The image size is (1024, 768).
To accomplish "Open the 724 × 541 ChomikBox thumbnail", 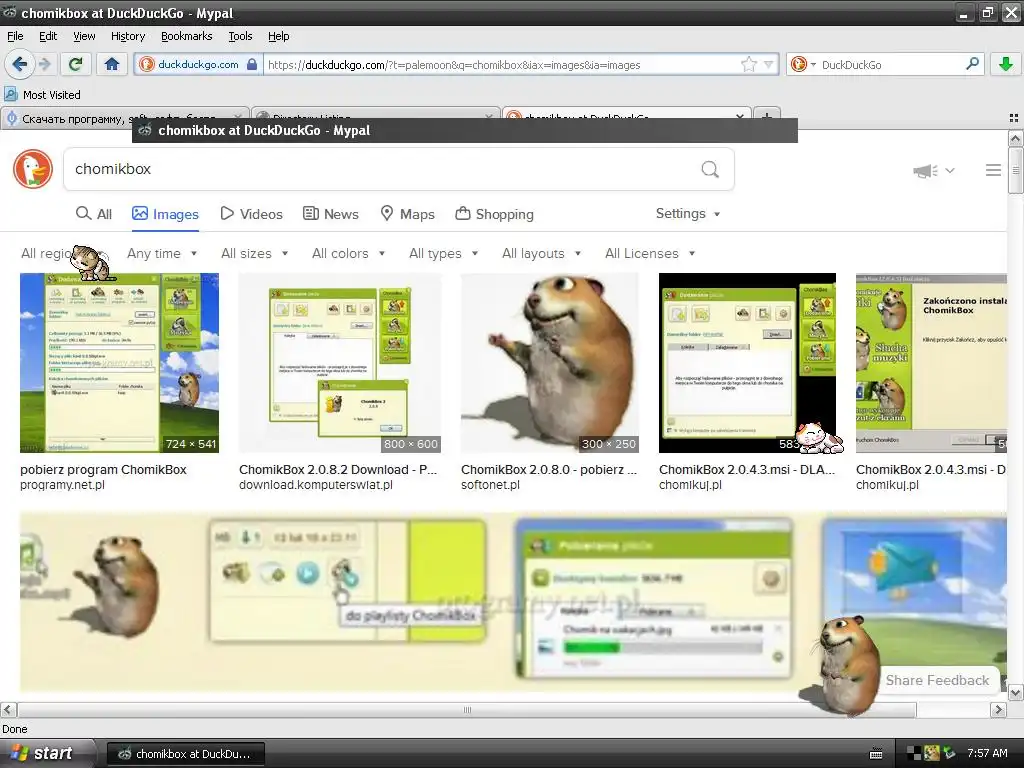I will [x=120, y=363].
